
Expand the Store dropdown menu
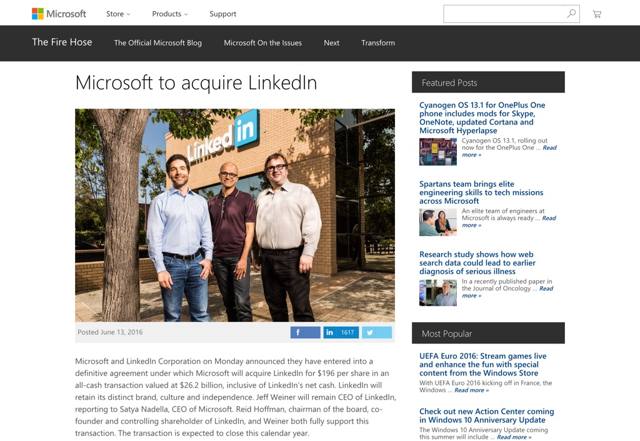pyautogui.click(x=118, y=14)
